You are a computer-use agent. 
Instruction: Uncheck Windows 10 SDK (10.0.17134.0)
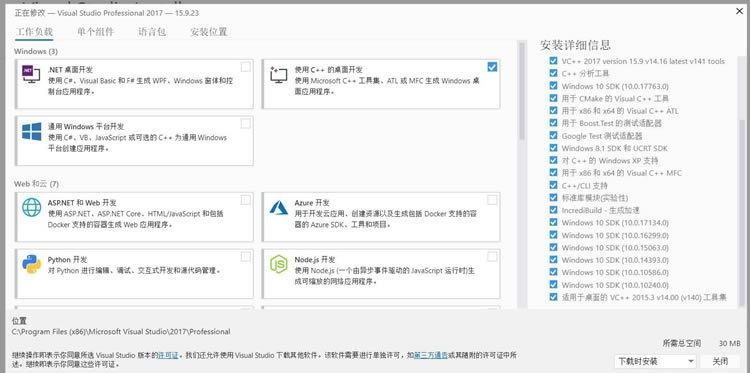click(x=553, y=223)
